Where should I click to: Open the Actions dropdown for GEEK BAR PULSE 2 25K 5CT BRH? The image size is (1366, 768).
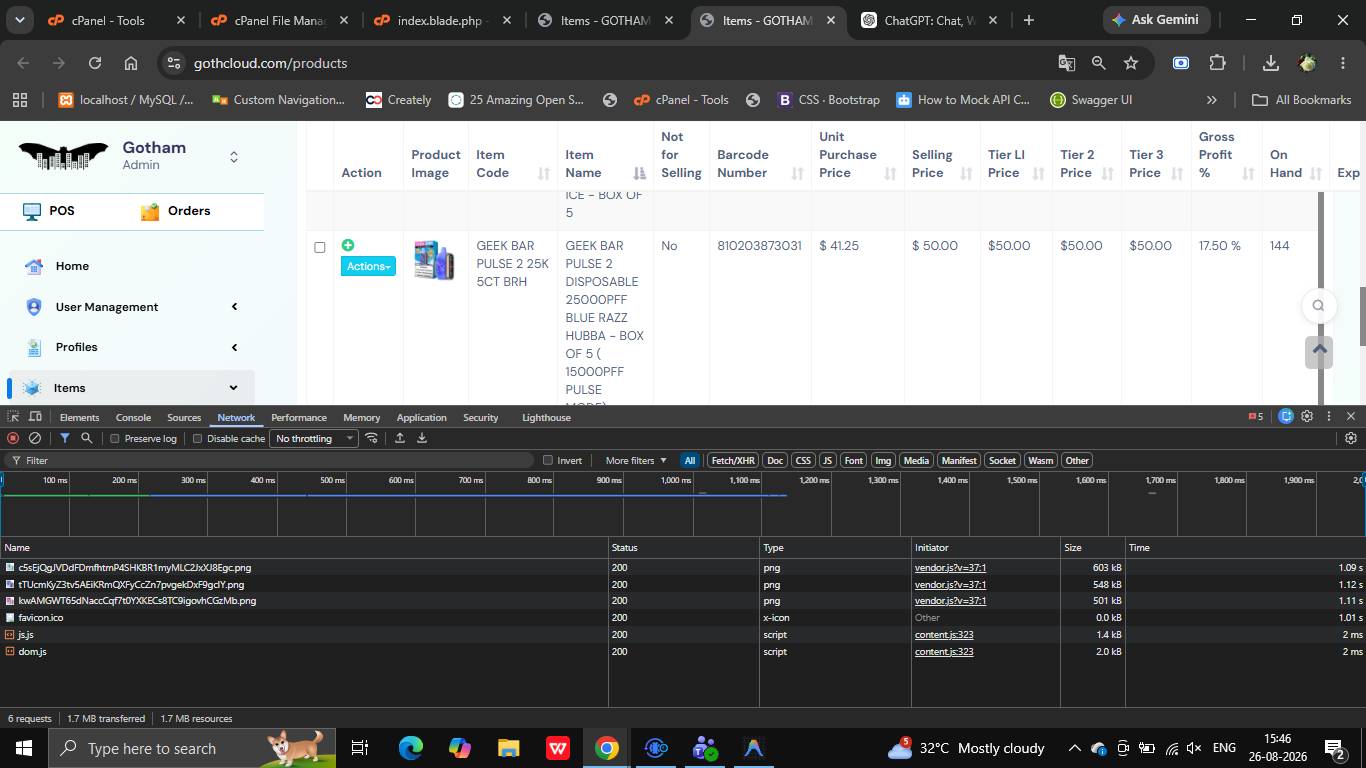[368, 266]
